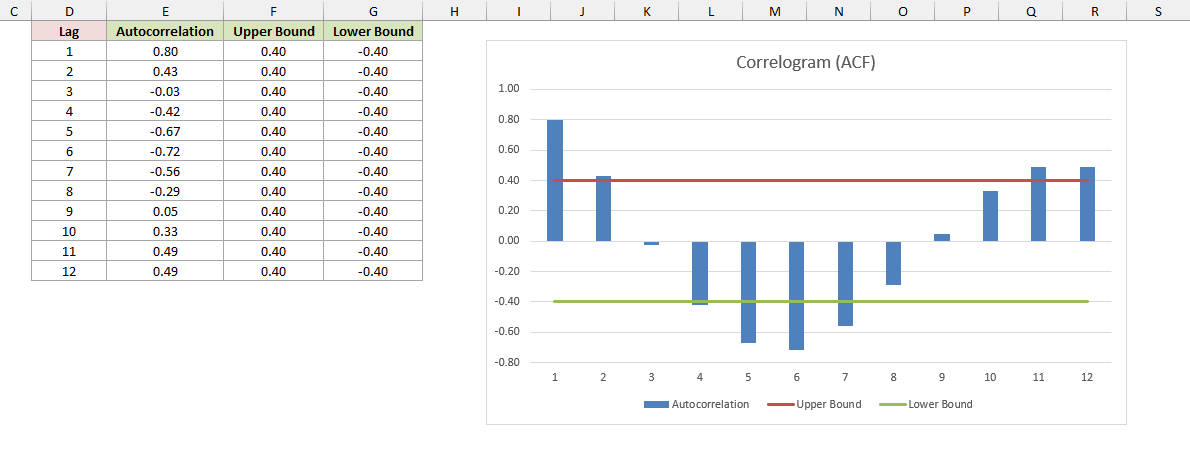
Task: Select the autocorrelation cell showing -0.42
Action: pyautogui.click(x=165, y=112)
